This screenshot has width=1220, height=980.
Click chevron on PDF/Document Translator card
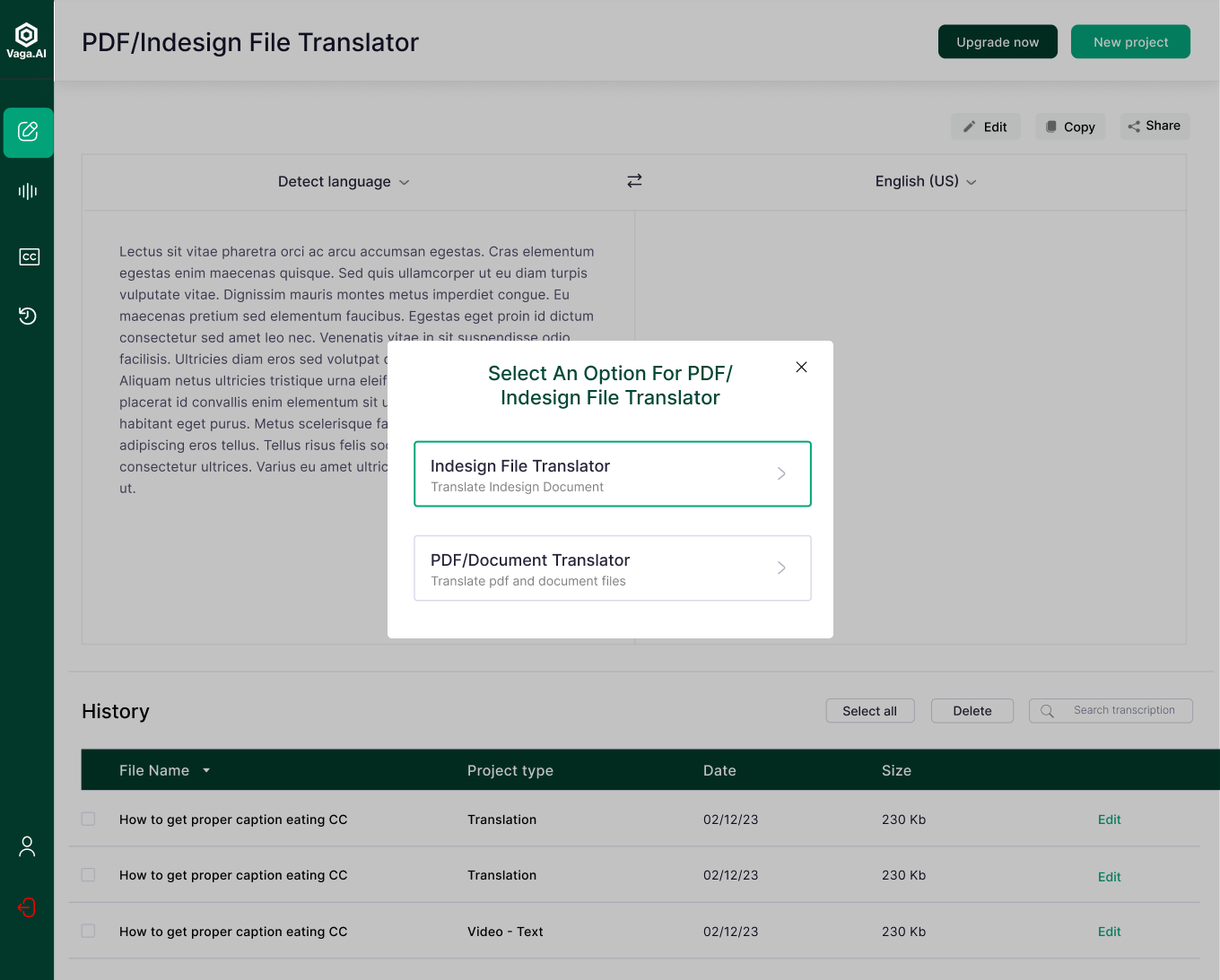coord(781,568)
